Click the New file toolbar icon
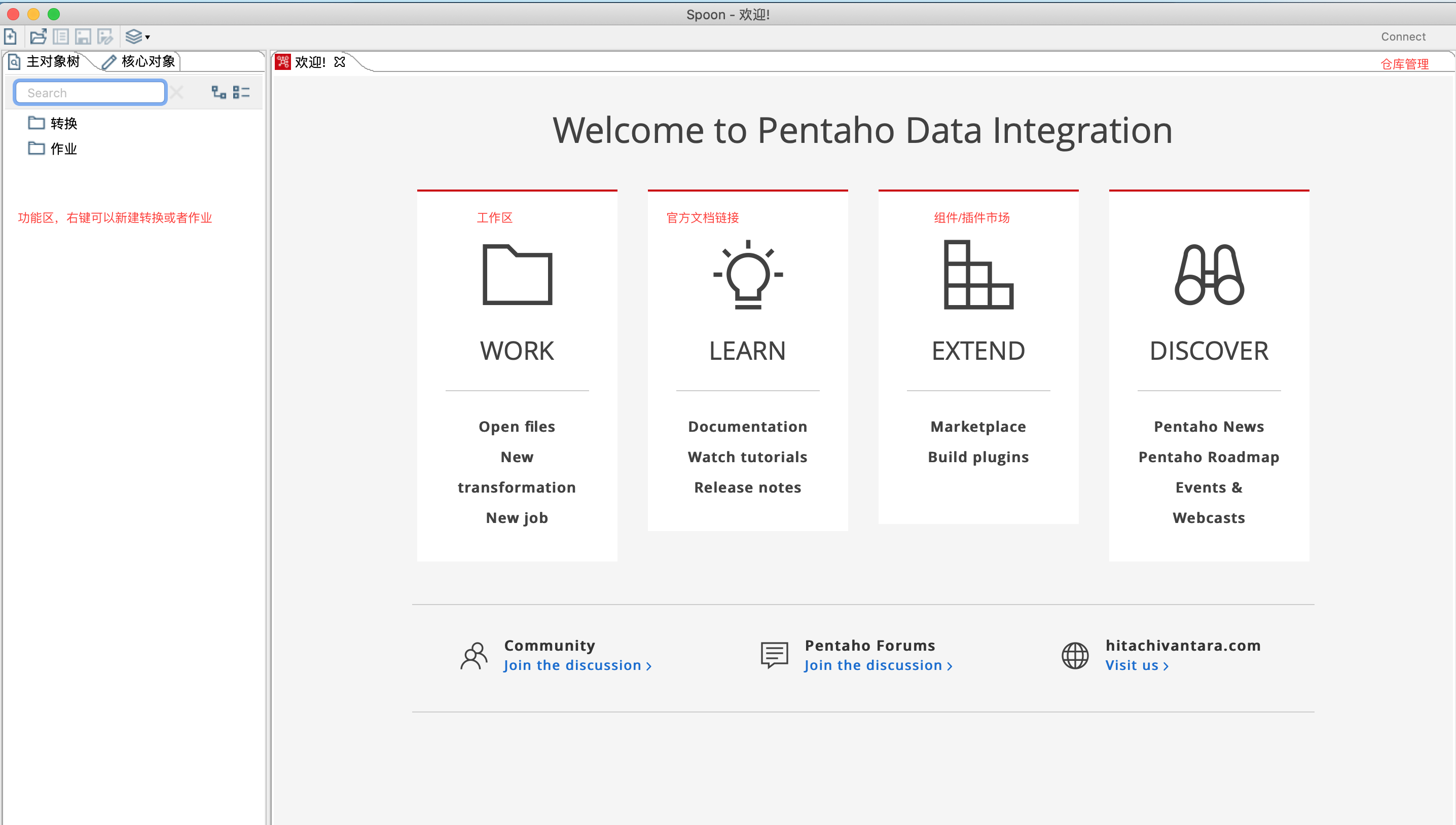The width and height of the screenshot is (1456, 825). click(x=10, y=37)
